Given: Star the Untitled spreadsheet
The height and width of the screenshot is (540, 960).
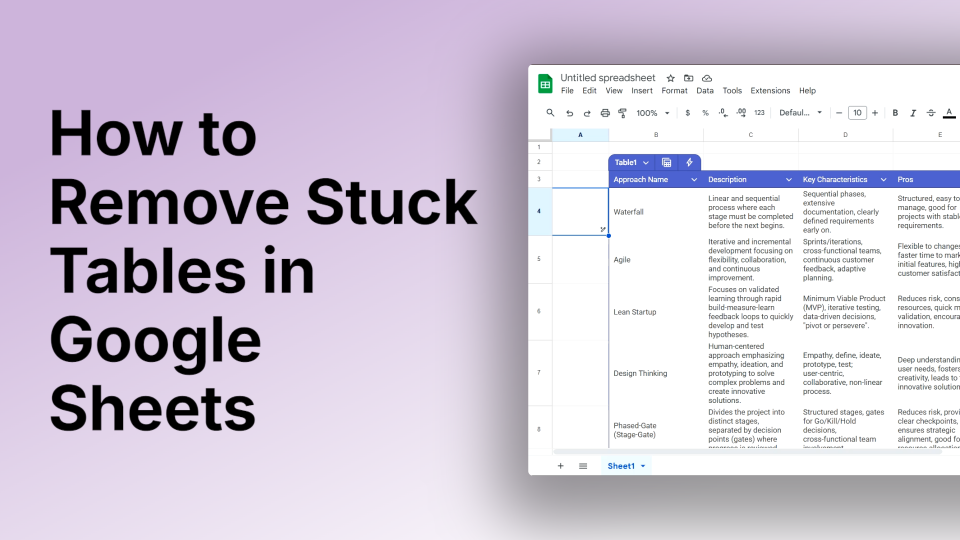Looking at the screenshot, I should [x=670, y=78].
